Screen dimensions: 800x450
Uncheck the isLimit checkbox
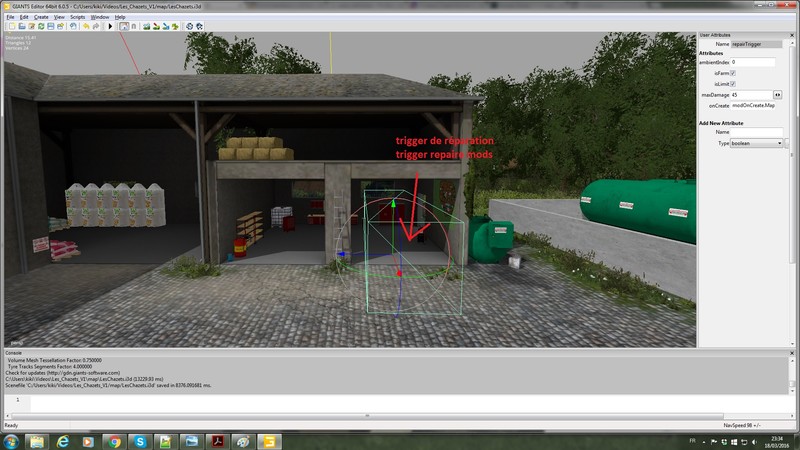[733, 84]
